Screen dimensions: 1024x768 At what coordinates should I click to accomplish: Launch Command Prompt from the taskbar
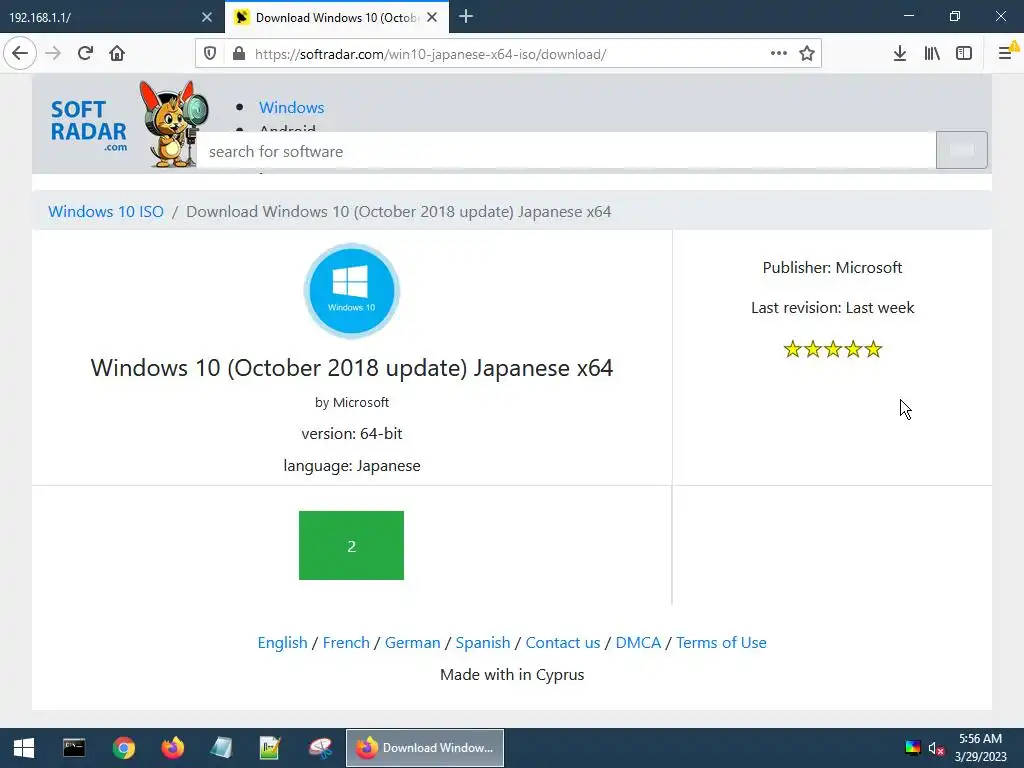tap(74, 748)
